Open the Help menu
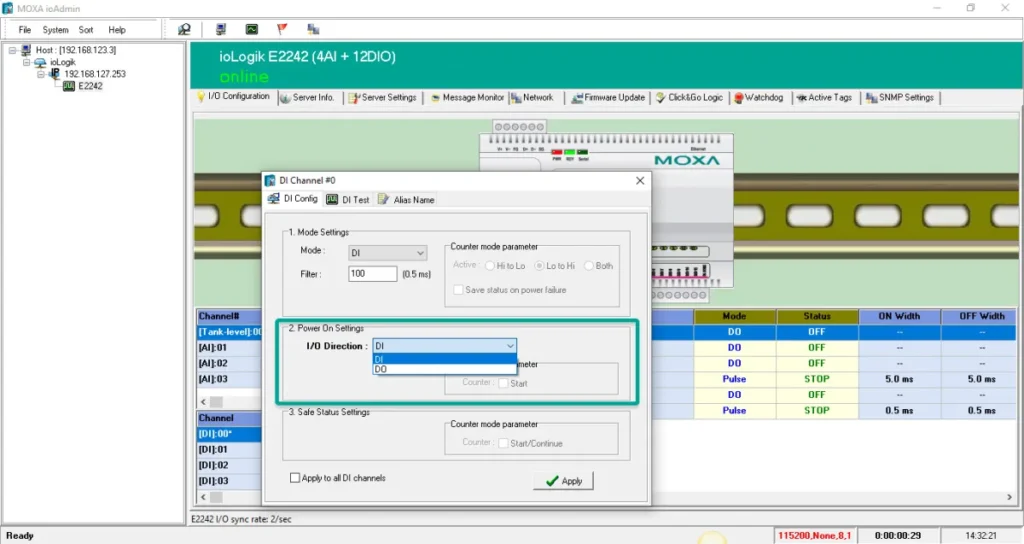Viewport: 1024px width, 544px height. pos(117,30)
